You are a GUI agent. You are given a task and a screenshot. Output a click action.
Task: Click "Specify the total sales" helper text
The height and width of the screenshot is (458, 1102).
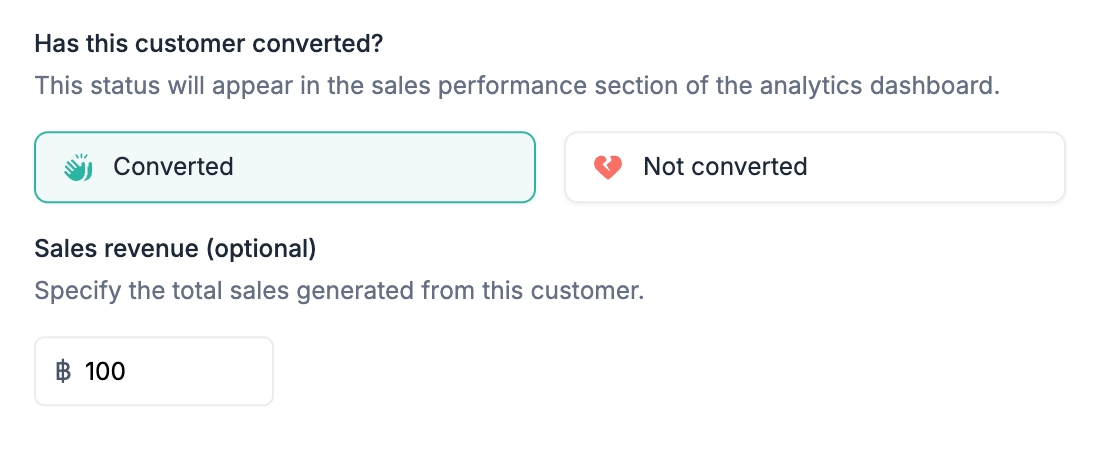point(339,292)
